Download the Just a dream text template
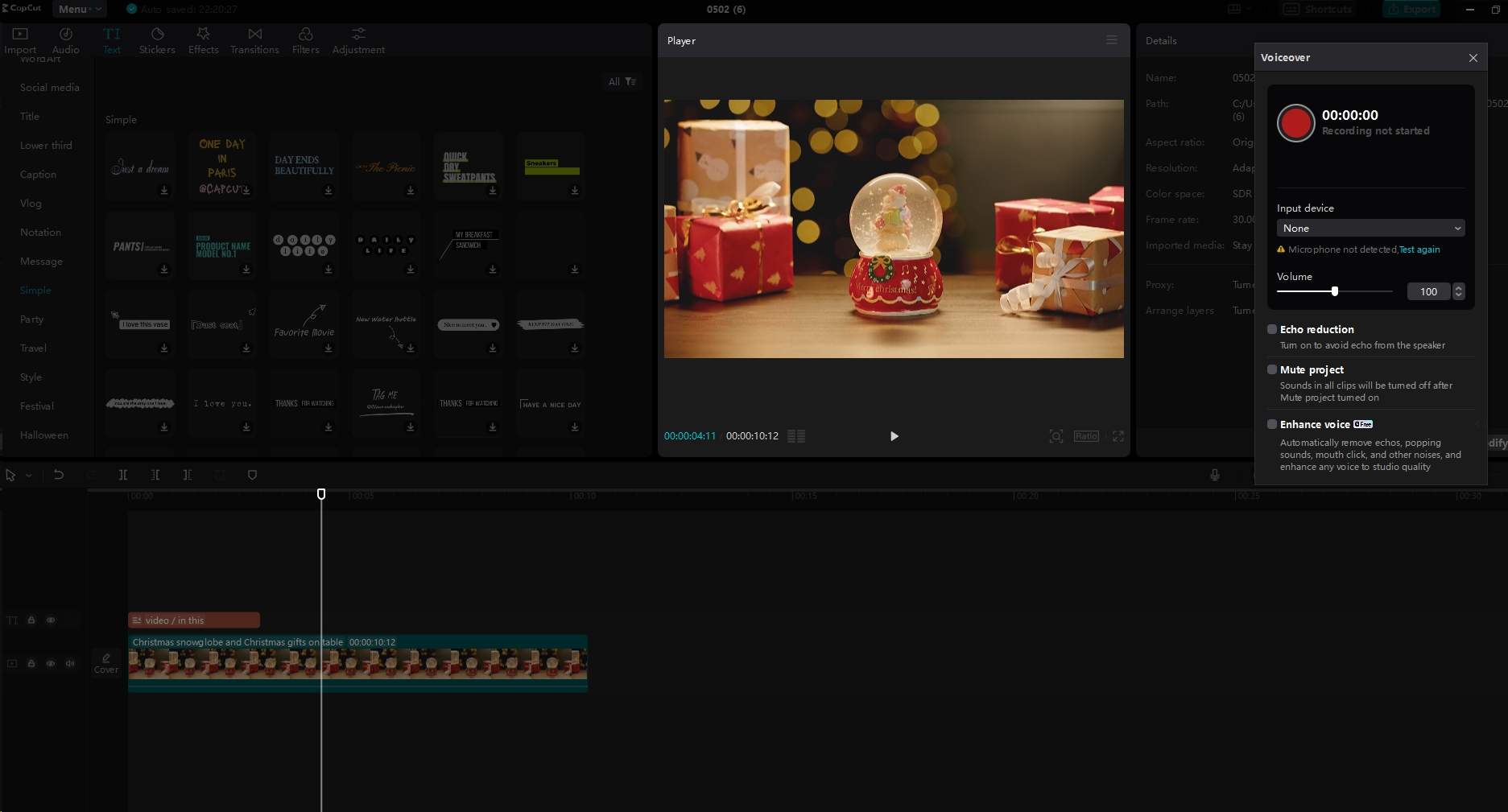The image size is (1508, 812). tap(164, 191)
